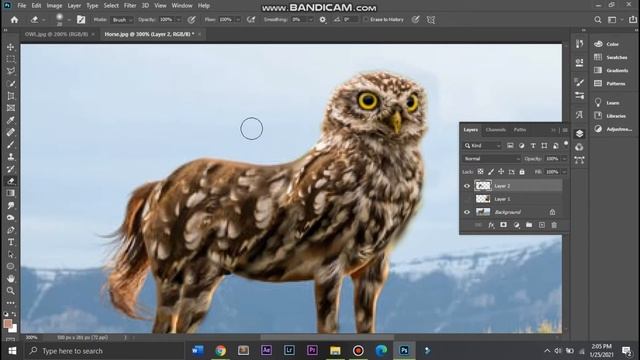
Task: Open the Filter menu
Action: pyautogui.click(x=130, y=6)
